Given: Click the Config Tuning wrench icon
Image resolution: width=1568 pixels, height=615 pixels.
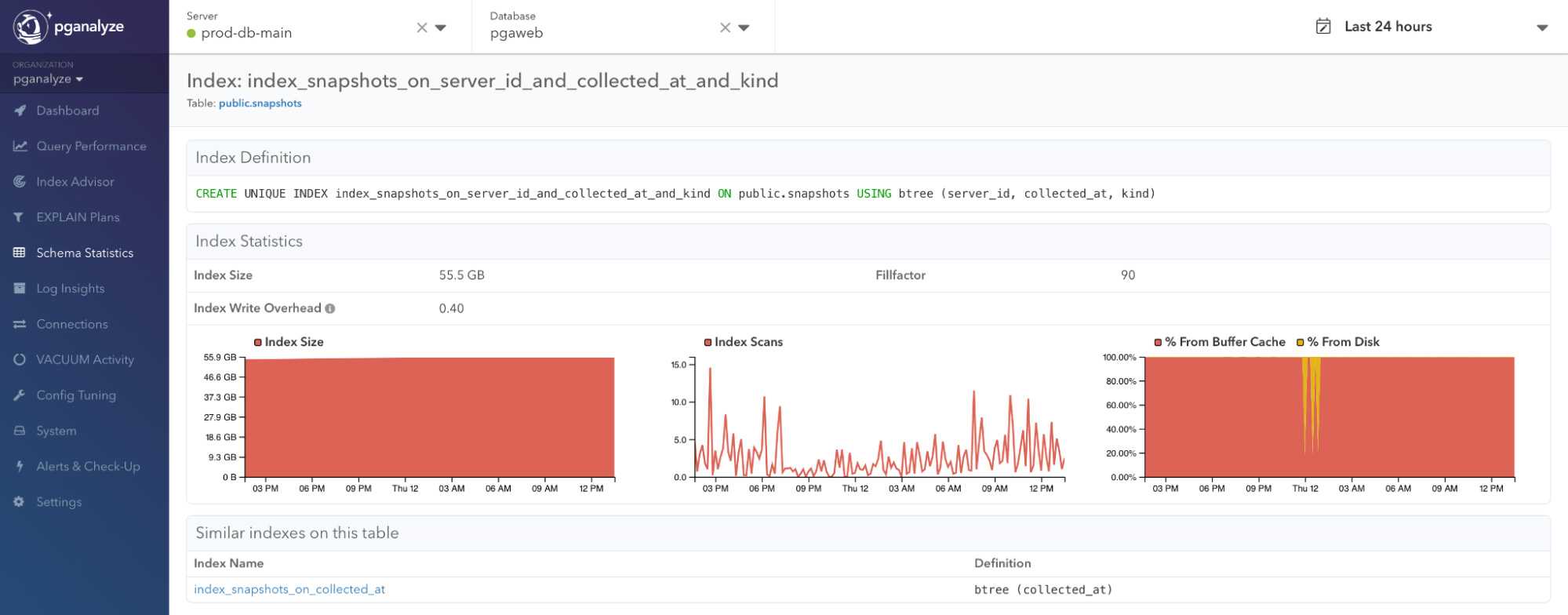Looking at the screenshot, I should pos(20,395).
